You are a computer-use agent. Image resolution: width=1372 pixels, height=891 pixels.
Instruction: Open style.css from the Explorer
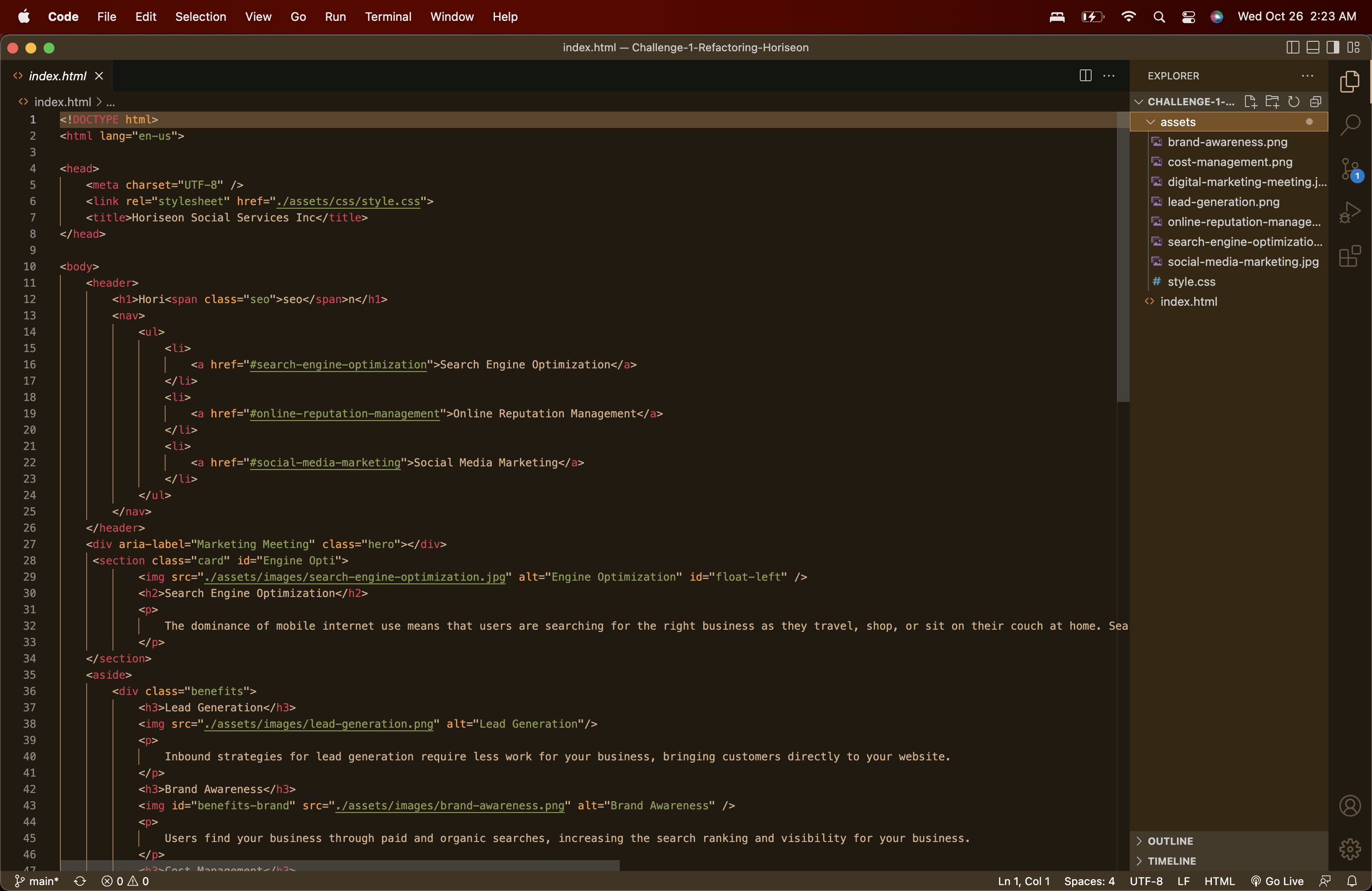click(1191, 282)
